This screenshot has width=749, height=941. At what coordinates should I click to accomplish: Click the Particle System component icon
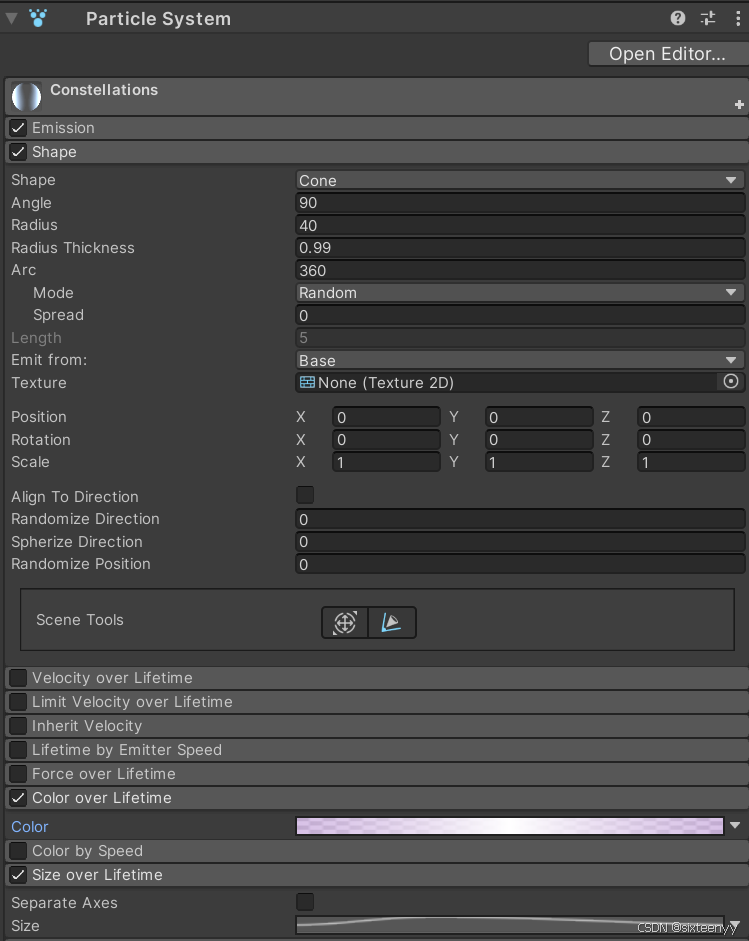click(x=38, y=18)
